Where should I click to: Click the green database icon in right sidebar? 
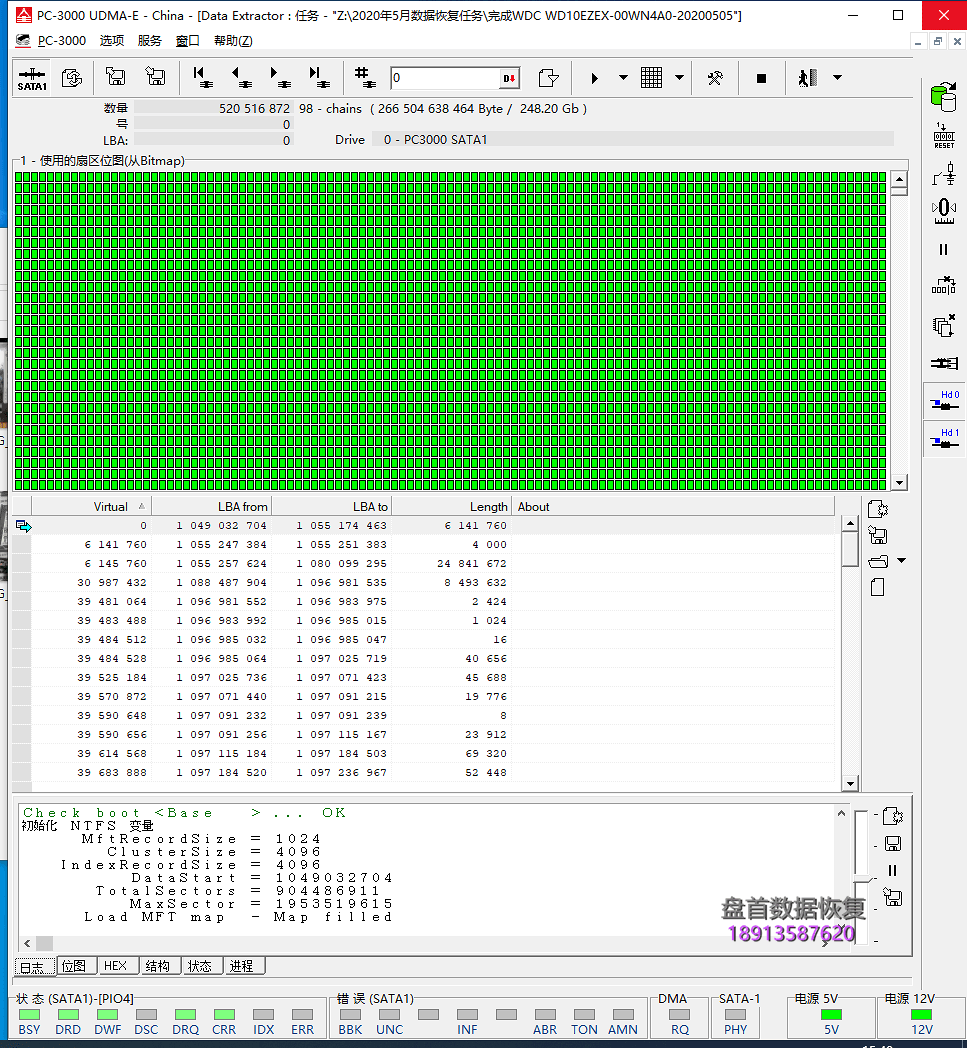click(x=944, y=97)
